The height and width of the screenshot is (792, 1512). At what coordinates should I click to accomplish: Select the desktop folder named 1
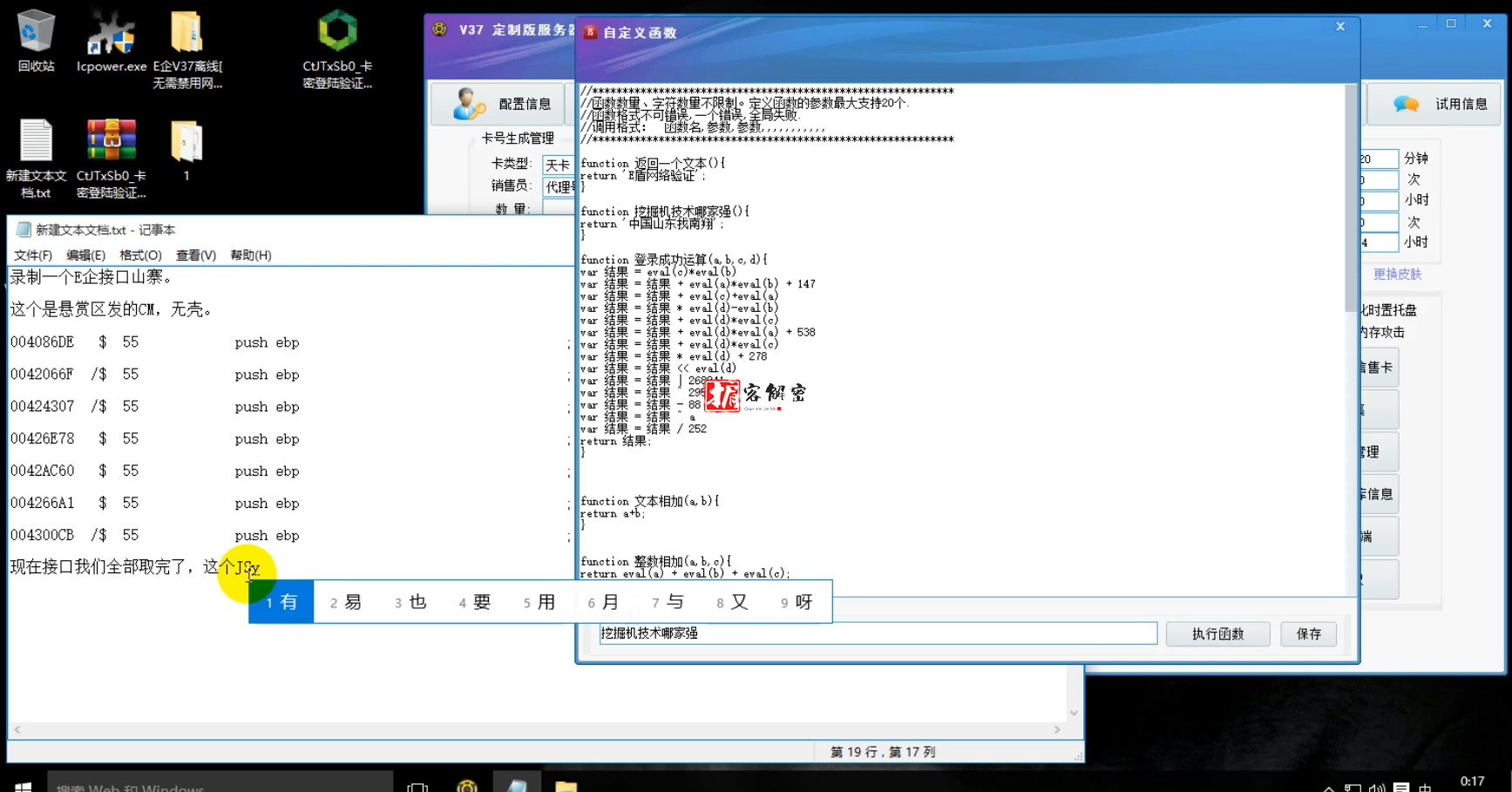coord(186,150)
